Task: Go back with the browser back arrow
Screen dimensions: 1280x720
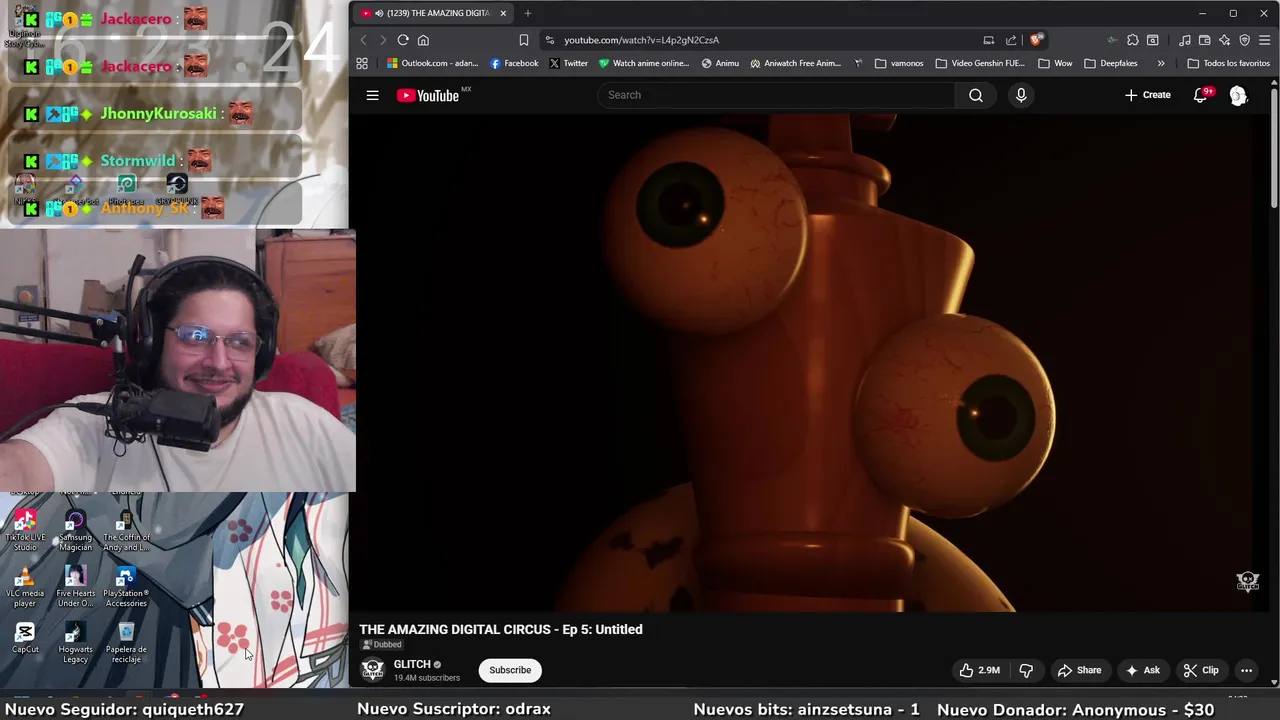Action: [x=363, y=40]
